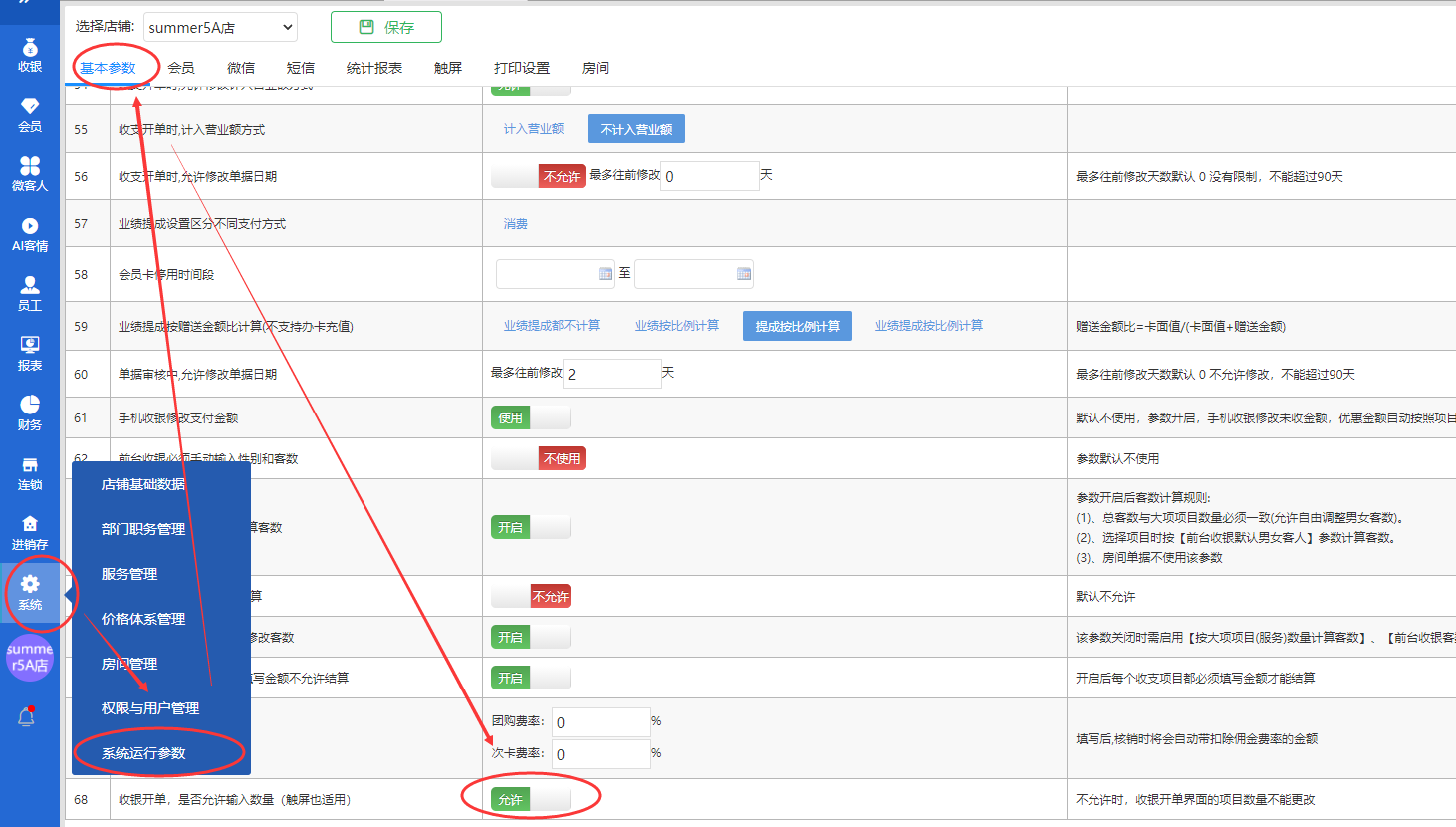Click row number 59 cell

(x=88, y=326)
